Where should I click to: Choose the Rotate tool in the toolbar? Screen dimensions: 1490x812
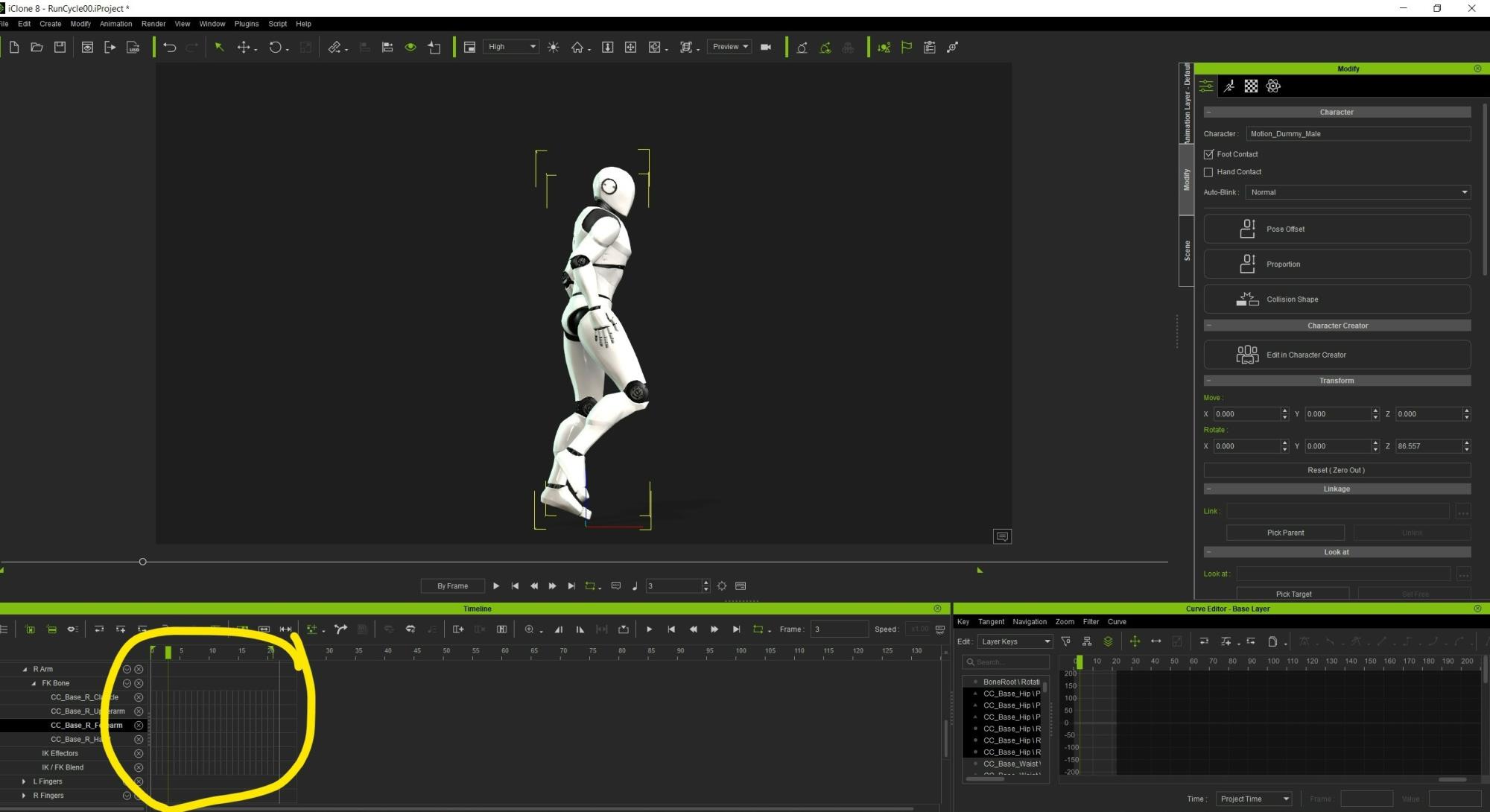click(276, 47)
